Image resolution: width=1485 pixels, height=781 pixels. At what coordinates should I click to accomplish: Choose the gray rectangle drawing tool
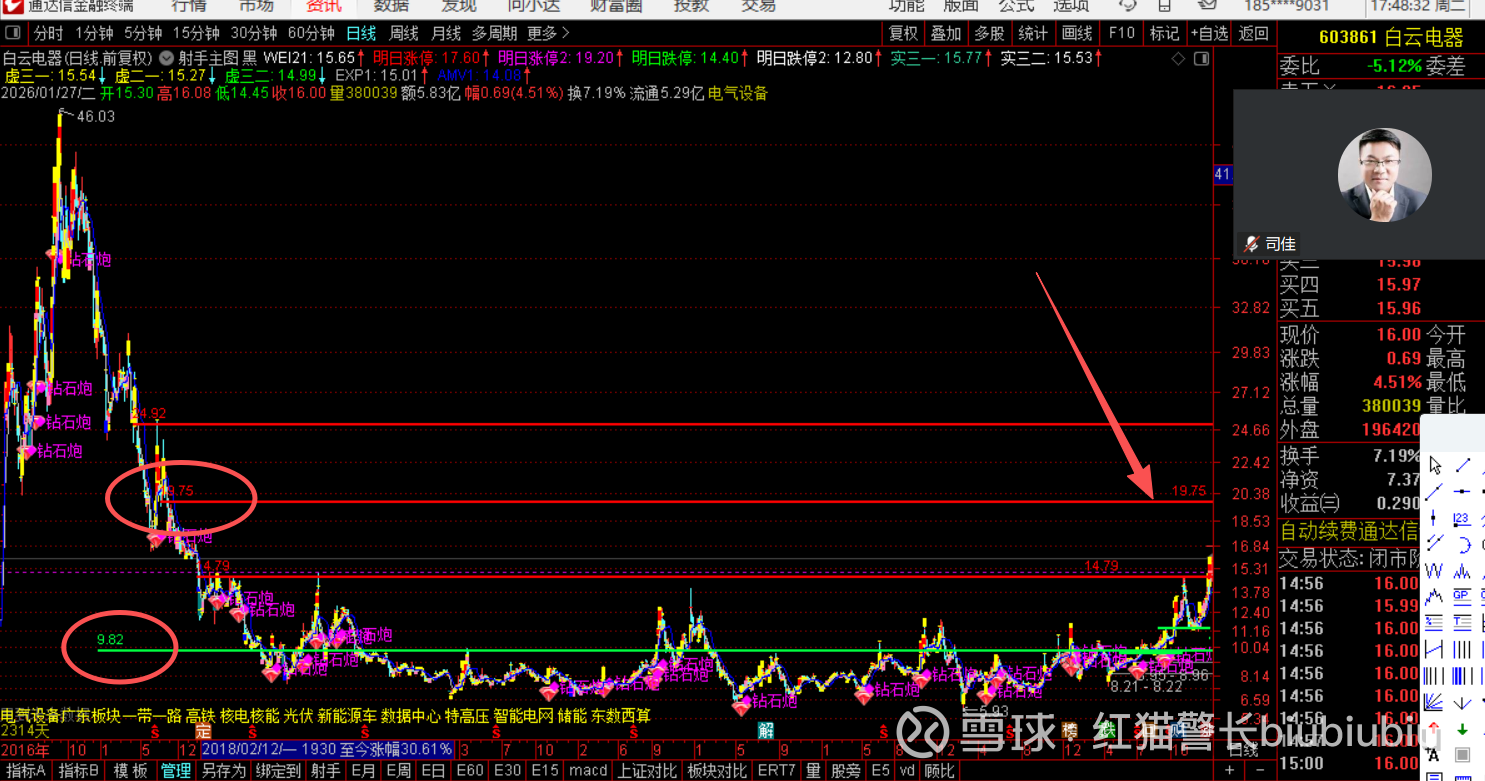(x=1462, y=754)
